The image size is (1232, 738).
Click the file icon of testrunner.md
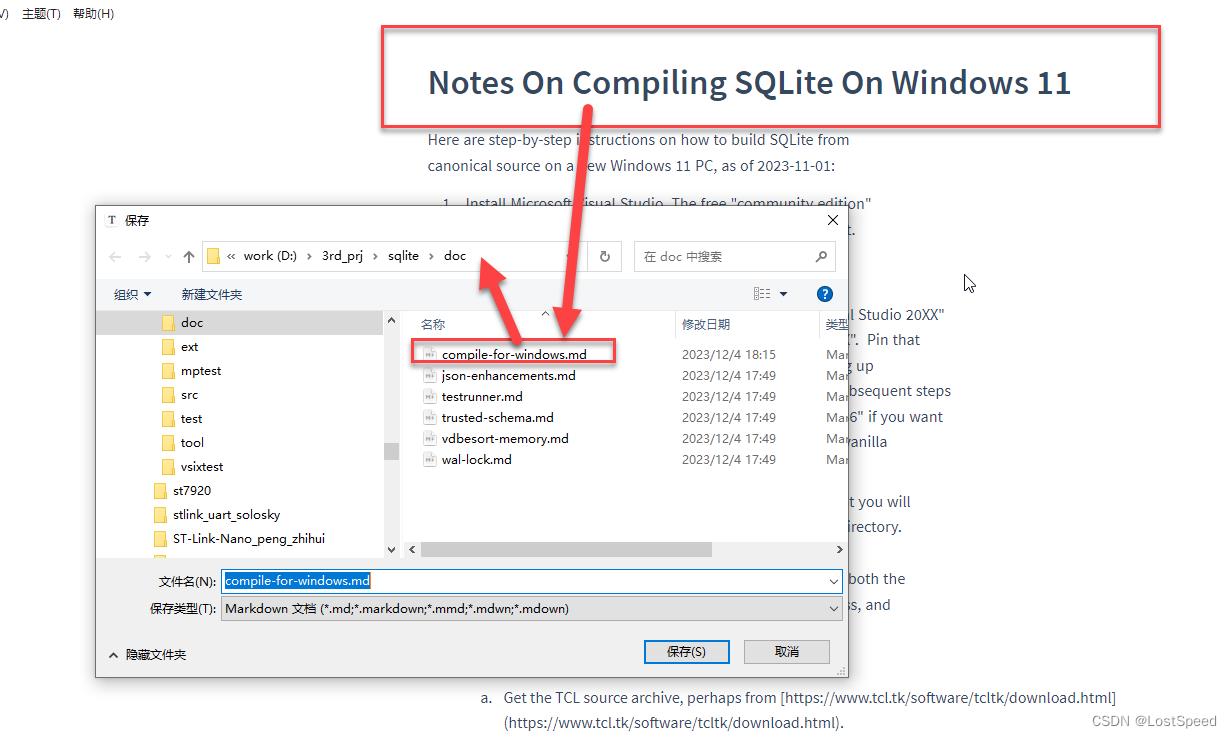coord(429,396)
